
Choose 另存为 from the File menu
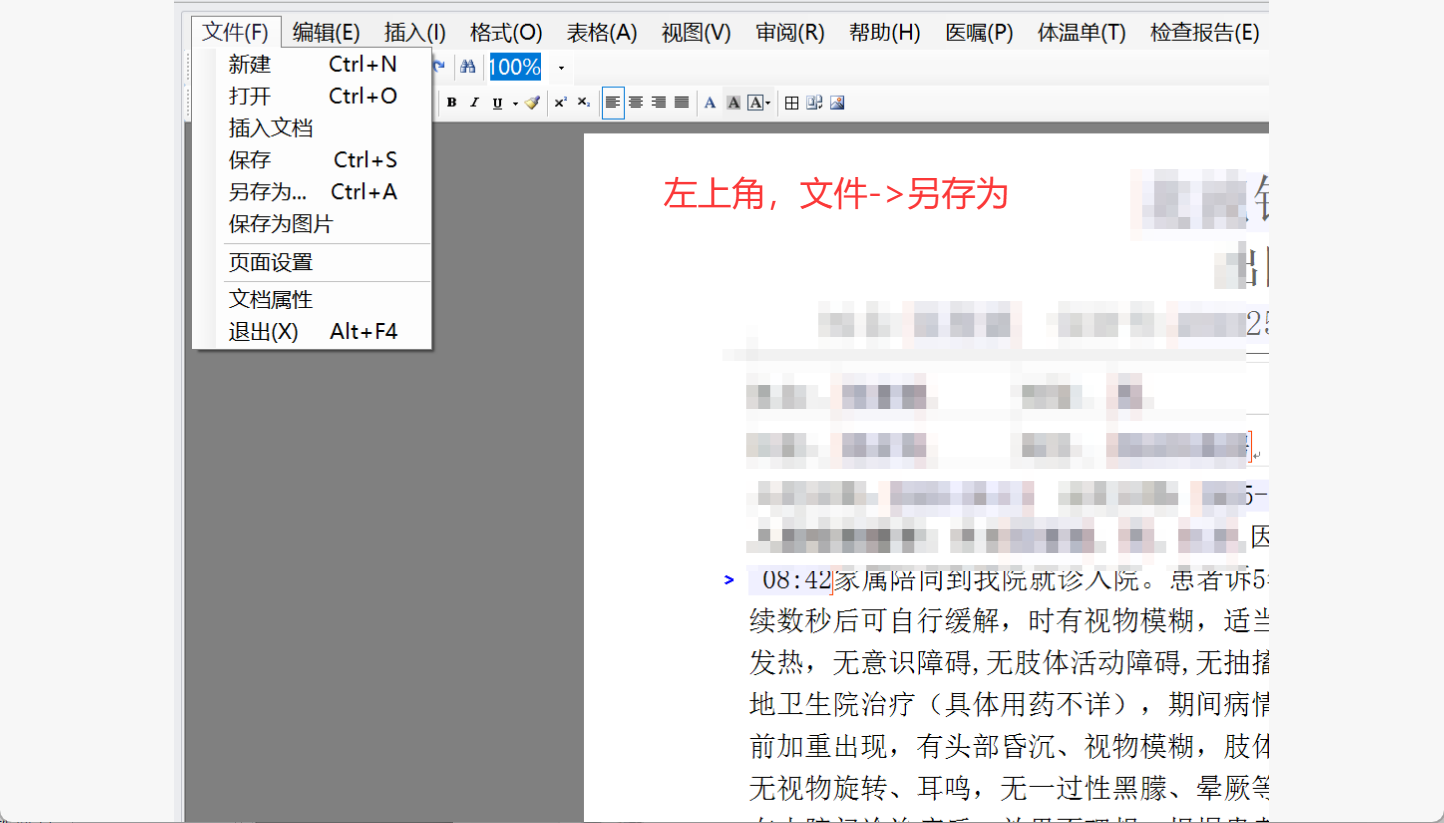tap(268, 192)
